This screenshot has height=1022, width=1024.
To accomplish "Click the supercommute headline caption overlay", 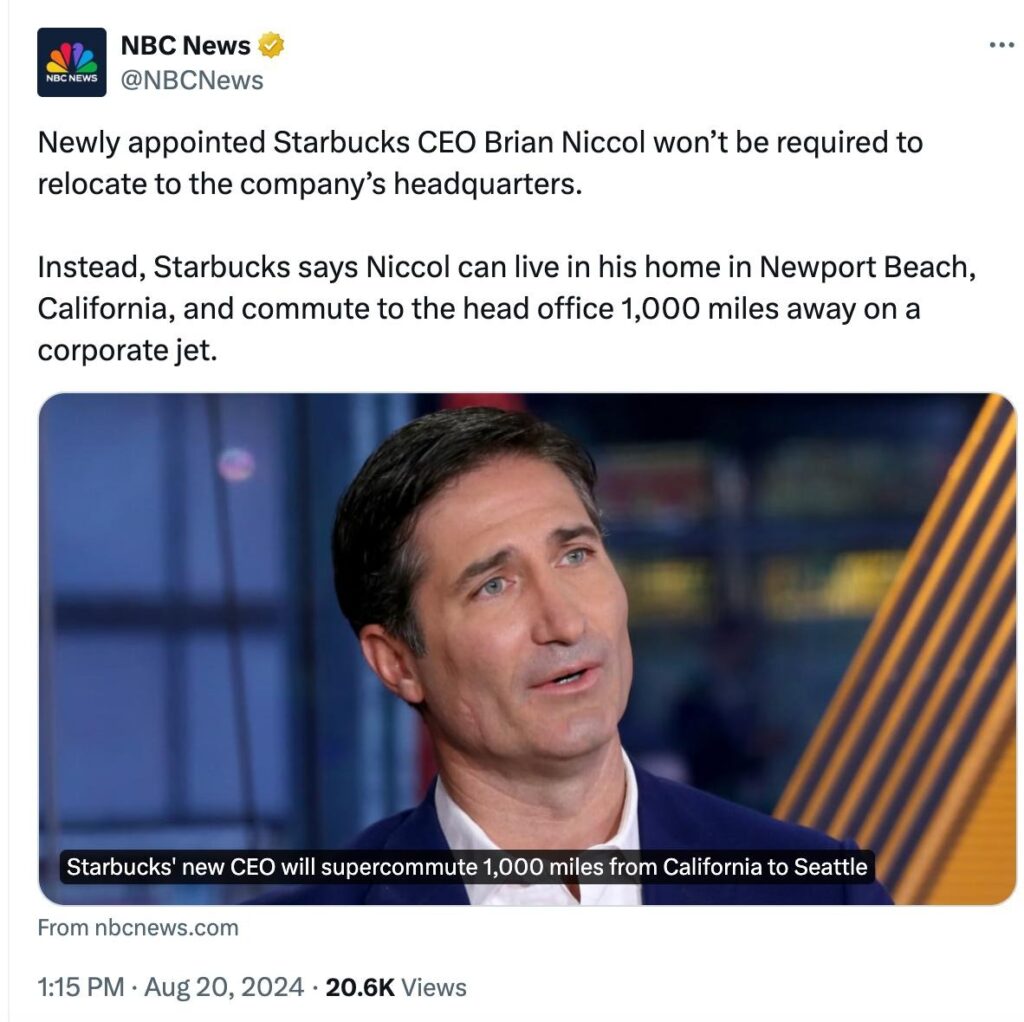I will [x=467, y=867].
